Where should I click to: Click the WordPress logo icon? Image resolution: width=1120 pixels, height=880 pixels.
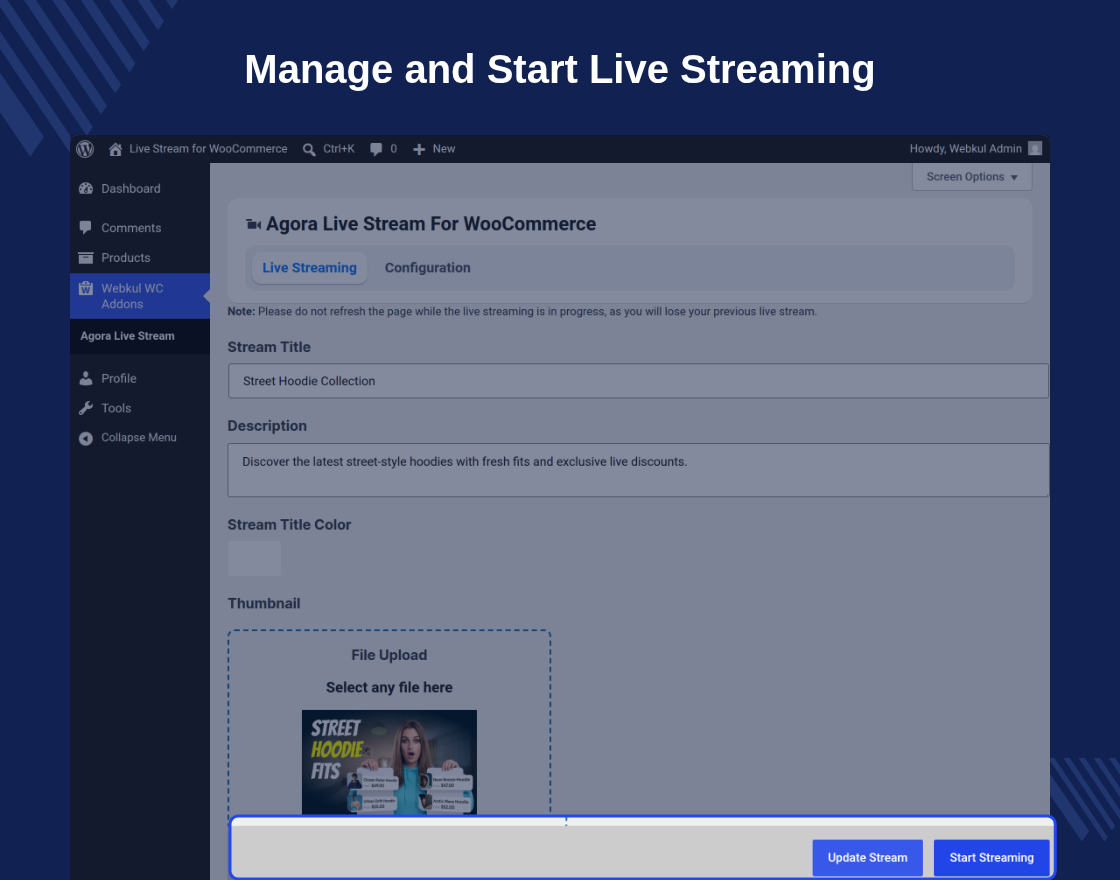click(x=85, y=149)
